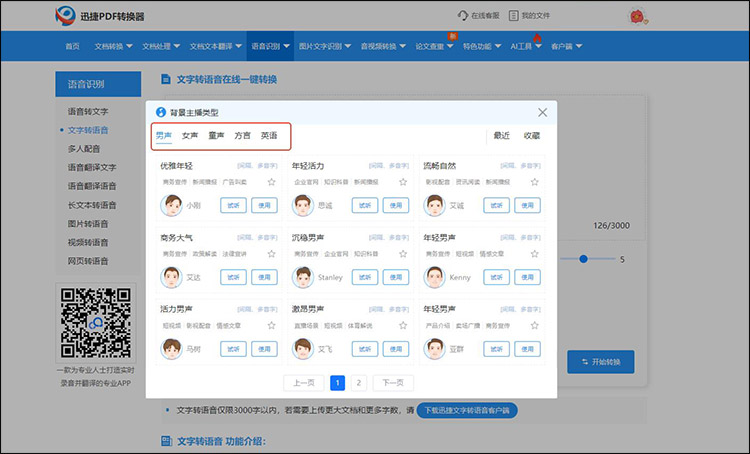Star the 亚群 voice card
This screenshot has height=454, width=750.
(x=535, y=325)
